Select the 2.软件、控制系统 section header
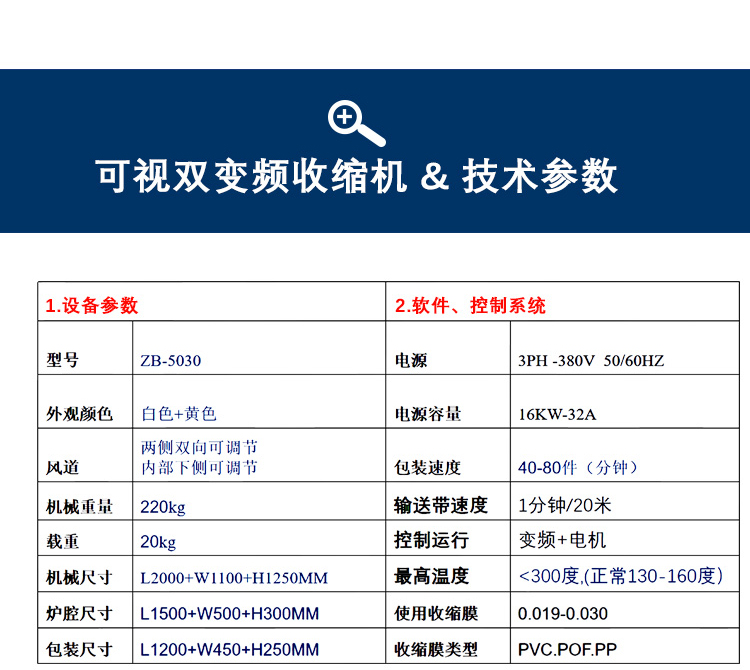The image size is (750, 670). pyautogui.click(x=470, y=305)
